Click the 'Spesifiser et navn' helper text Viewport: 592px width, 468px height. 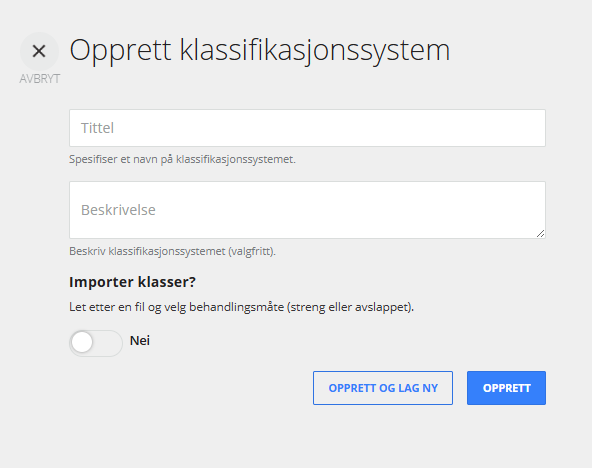tap(182, 159)
